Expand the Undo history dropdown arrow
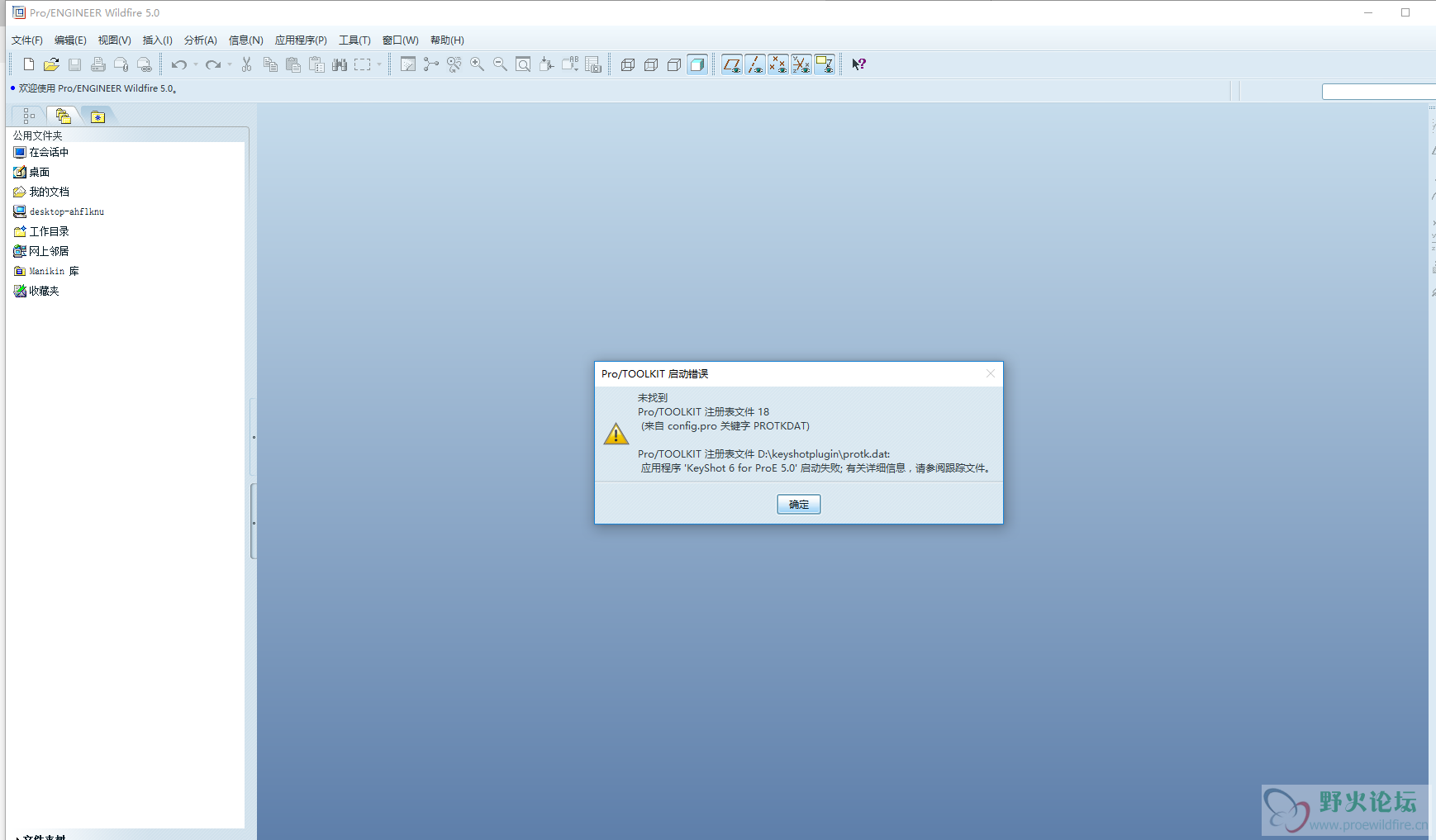Viewport: 1436px width, 840px height. click(x=196, y=64)
